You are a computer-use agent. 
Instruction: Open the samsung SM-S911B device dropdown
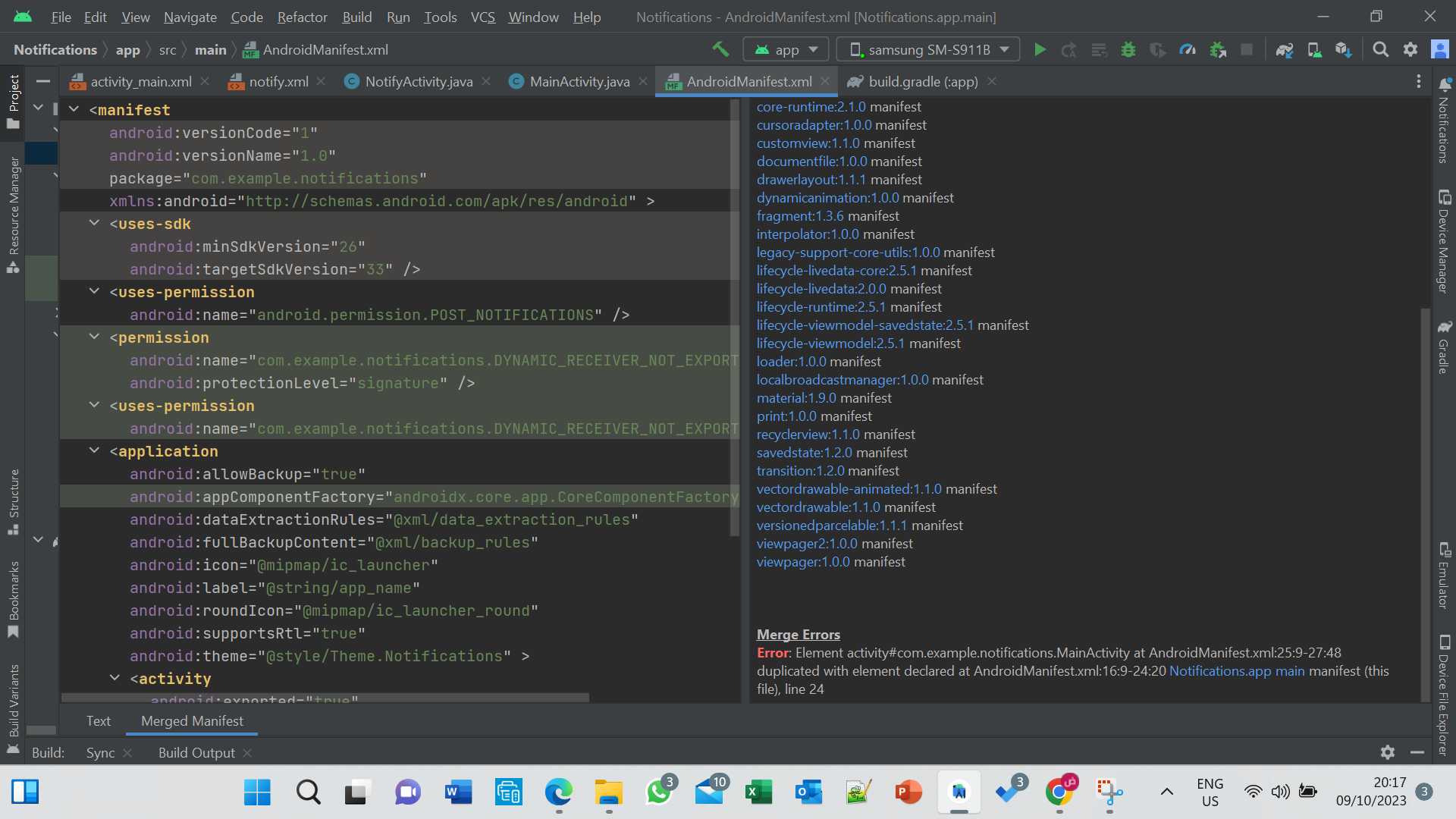pos(928,49)
